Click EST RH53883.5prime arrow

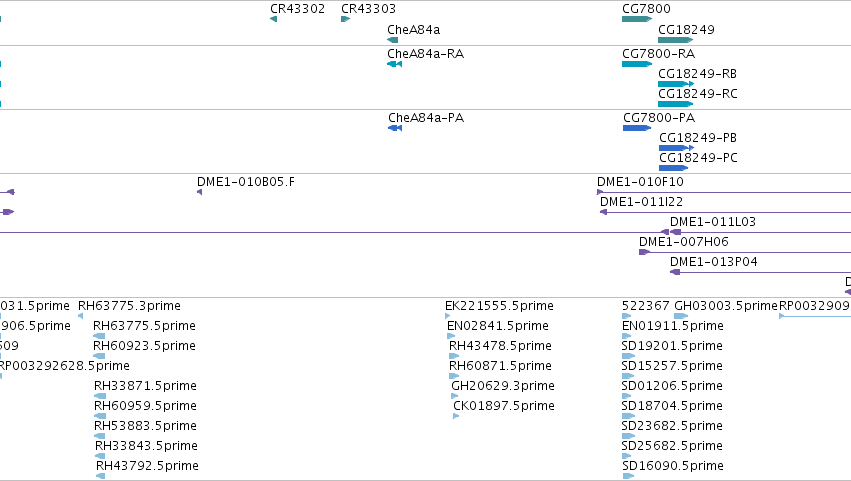(x=99, y=436)
